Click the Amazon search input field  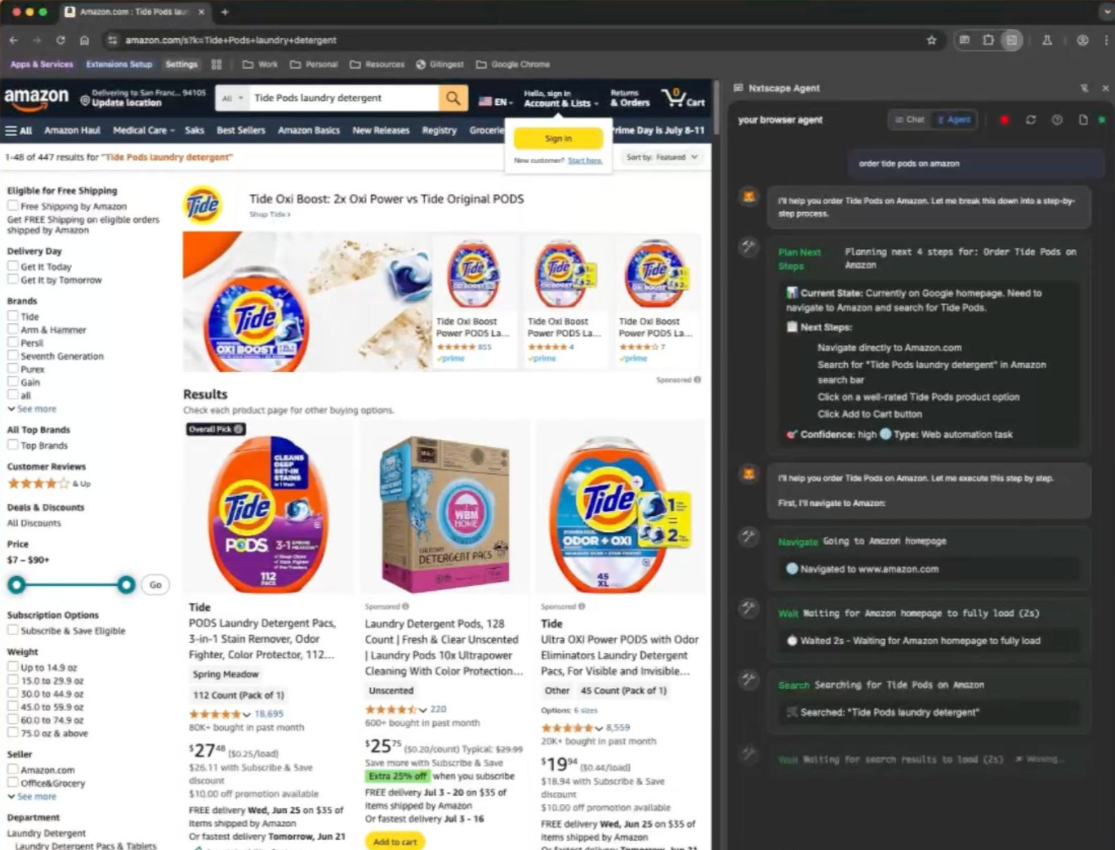[x=343, y=98]
